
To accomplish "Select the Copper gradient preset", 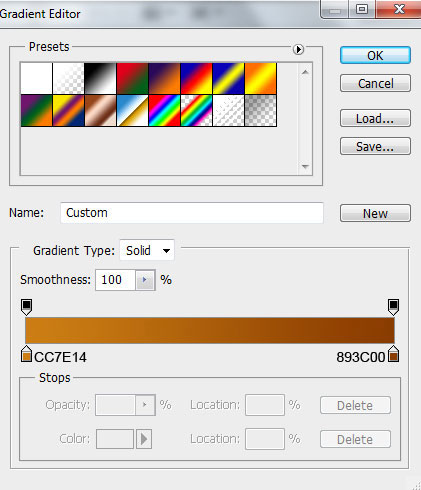I will click(x=100, y=110).
